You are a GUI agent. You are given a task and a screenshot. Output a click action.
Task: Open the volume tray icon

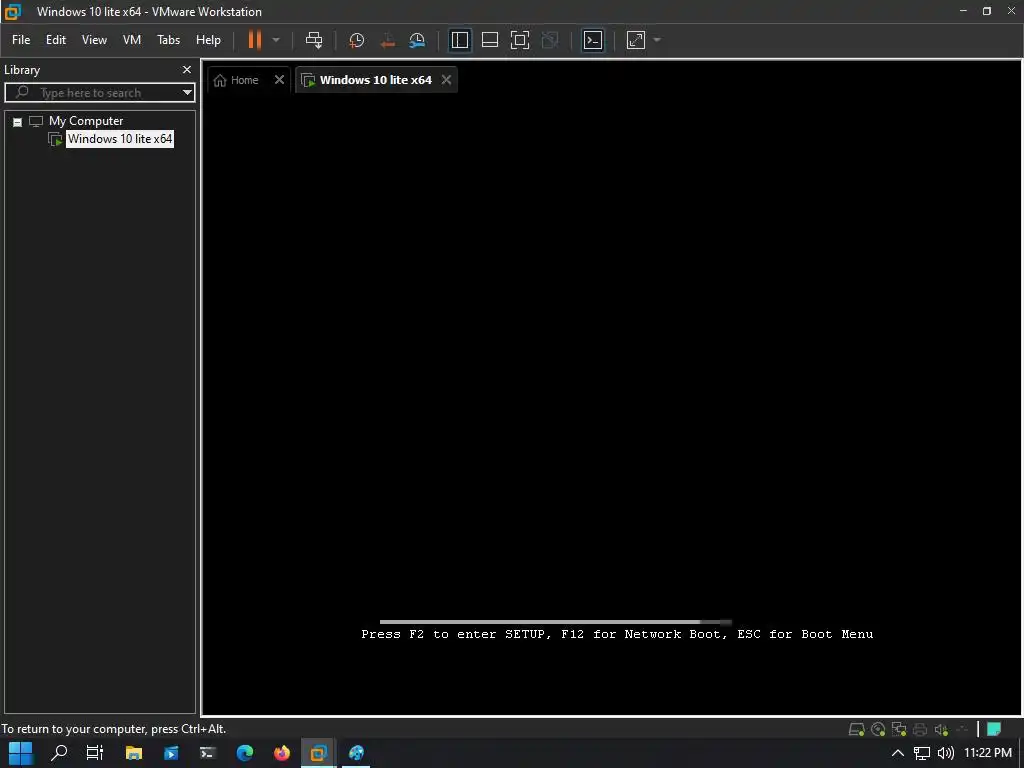click(945, 753)
